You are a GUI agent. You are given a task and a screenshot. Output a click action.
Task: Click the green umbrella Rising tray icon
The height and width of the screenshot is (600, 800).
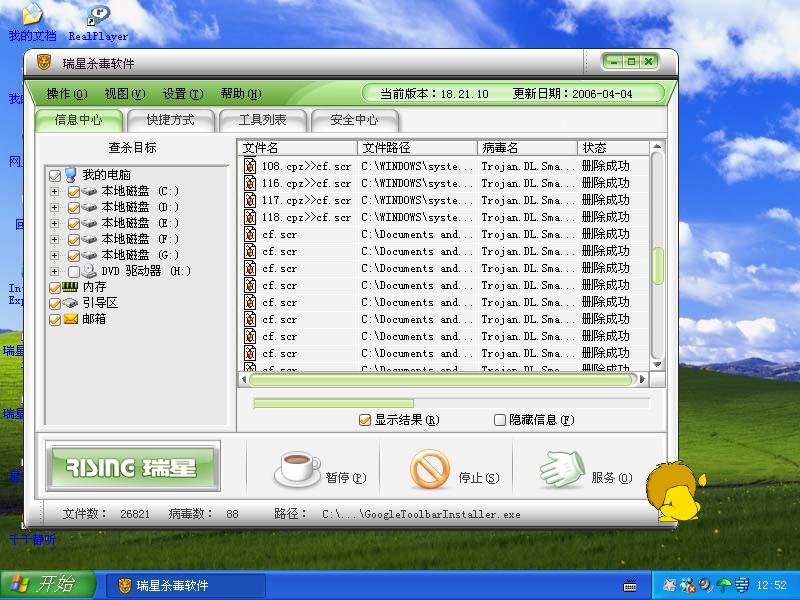click(x=723, y=585)
